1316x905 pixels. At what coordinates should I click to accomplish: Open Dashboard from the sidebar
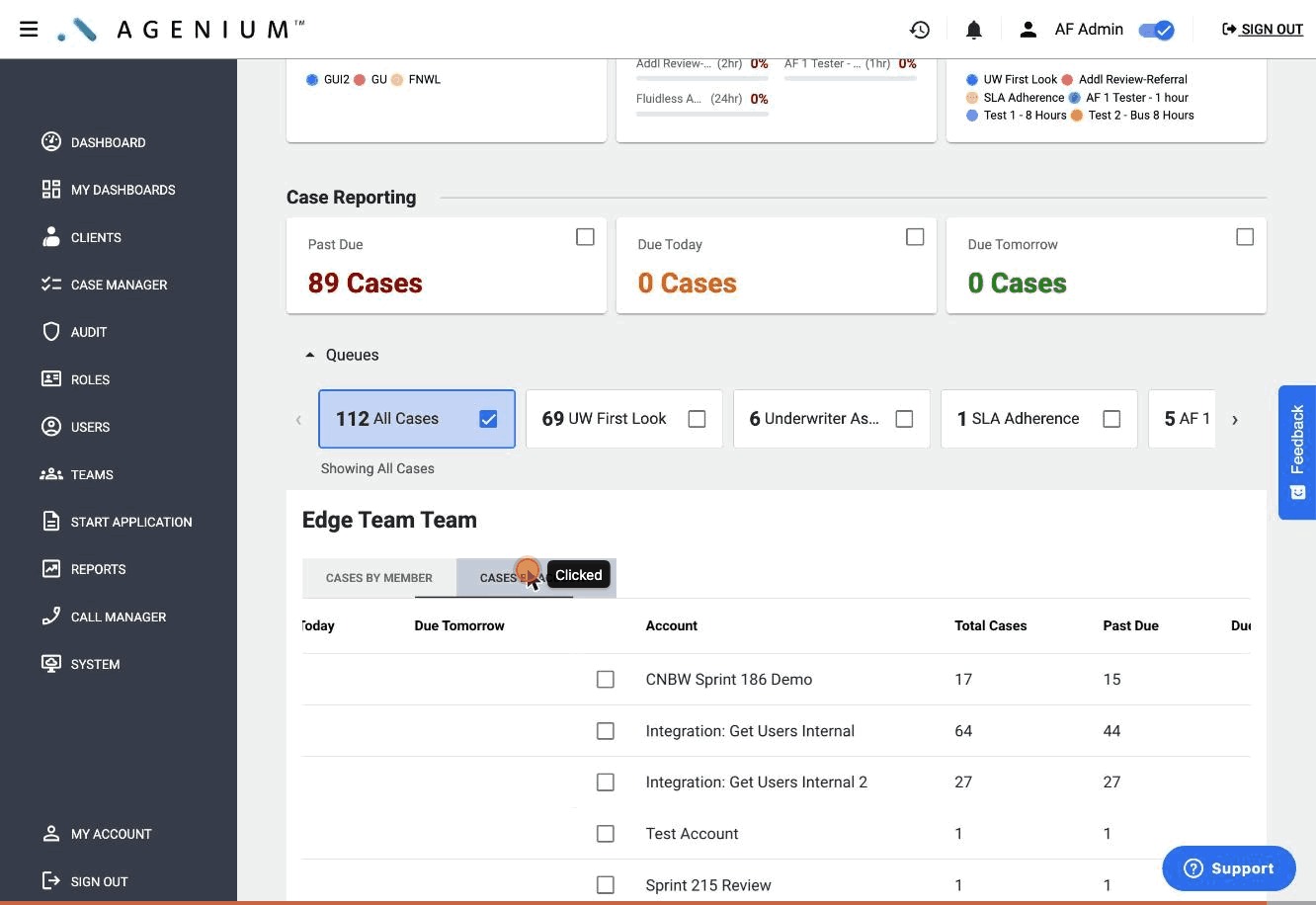[108, 142]
